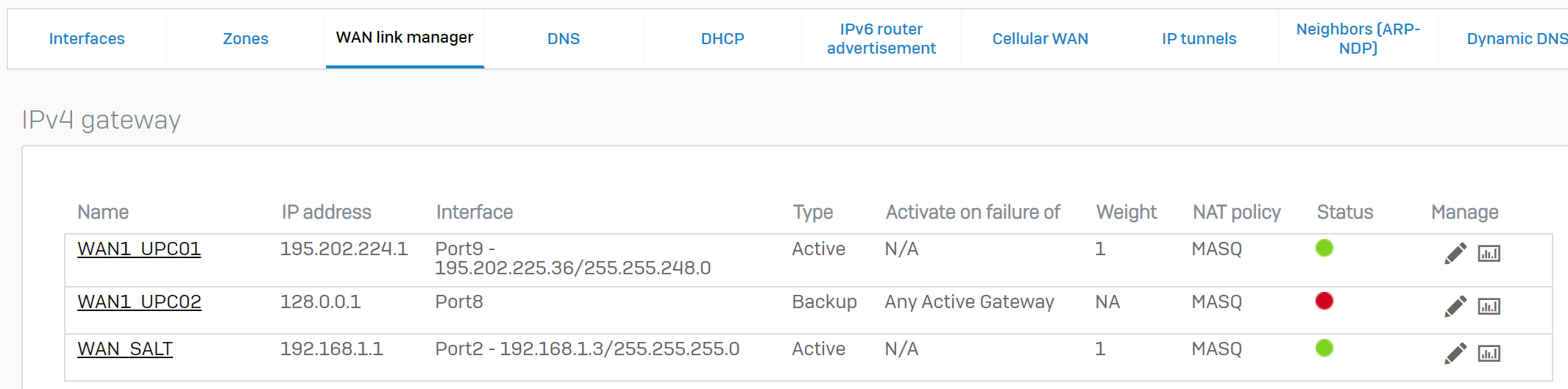
Task: Open the WAN_SALT gateway link
Action: (x=125, y=349)
